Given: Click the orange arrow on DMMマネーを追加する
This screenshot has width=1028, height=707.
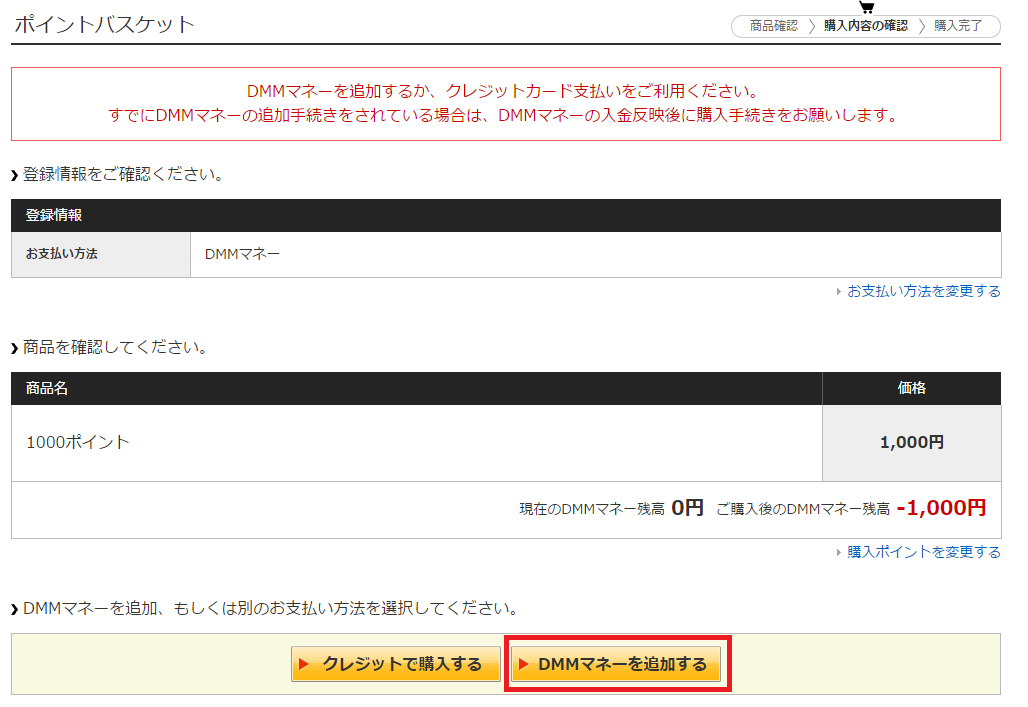Looking at the screenshot, I should pyautogui.click(x=523, y=664).
